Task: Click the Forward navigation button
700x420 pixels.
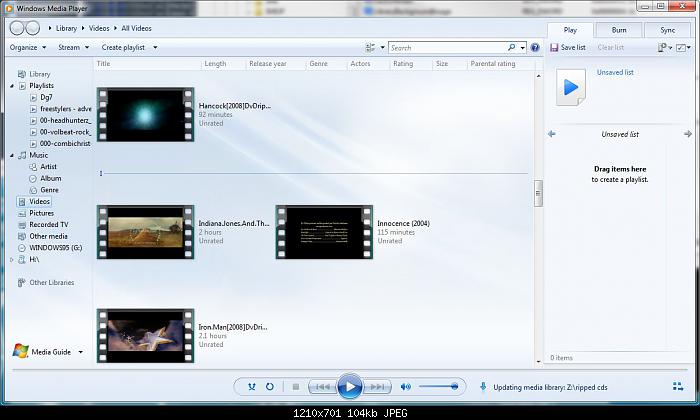Action: coord(33,28)
